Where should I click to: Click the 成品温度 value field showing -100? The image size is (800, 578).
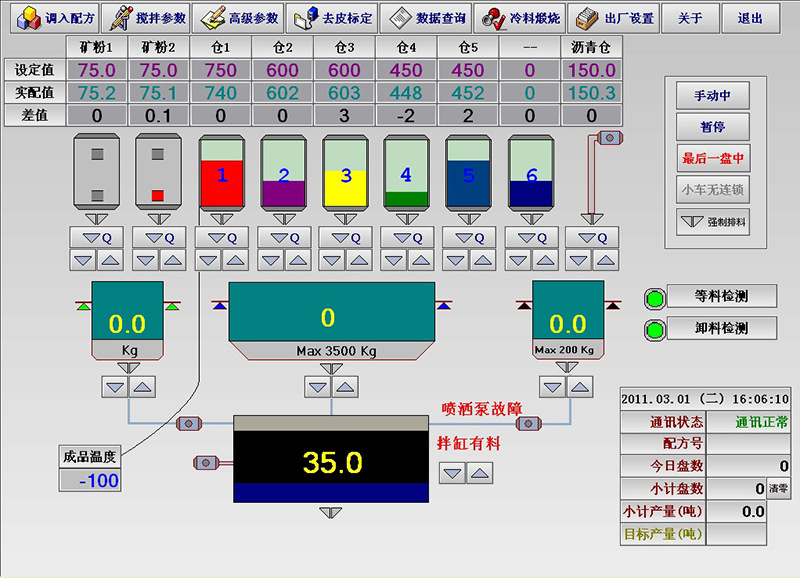tap(90, 481)
